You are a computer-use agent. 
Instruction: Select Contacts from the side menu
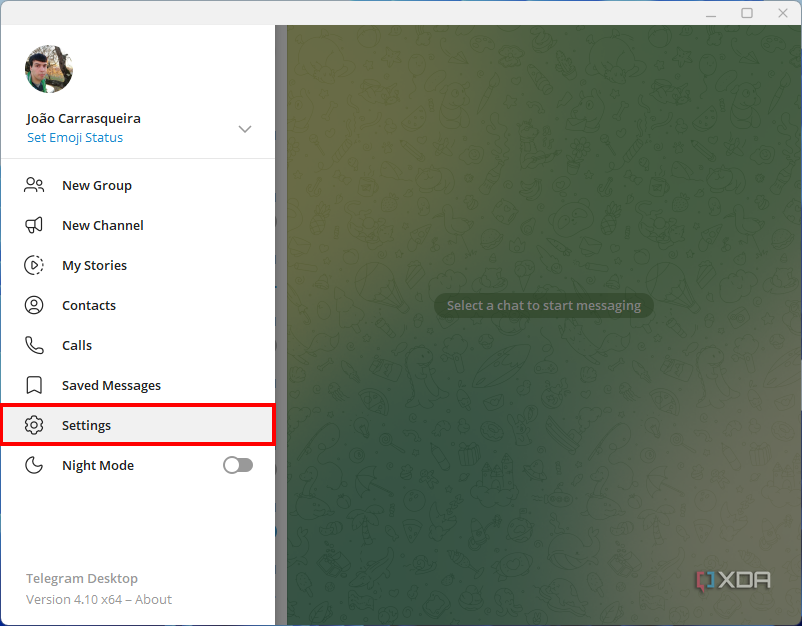[x=89, y=305]
